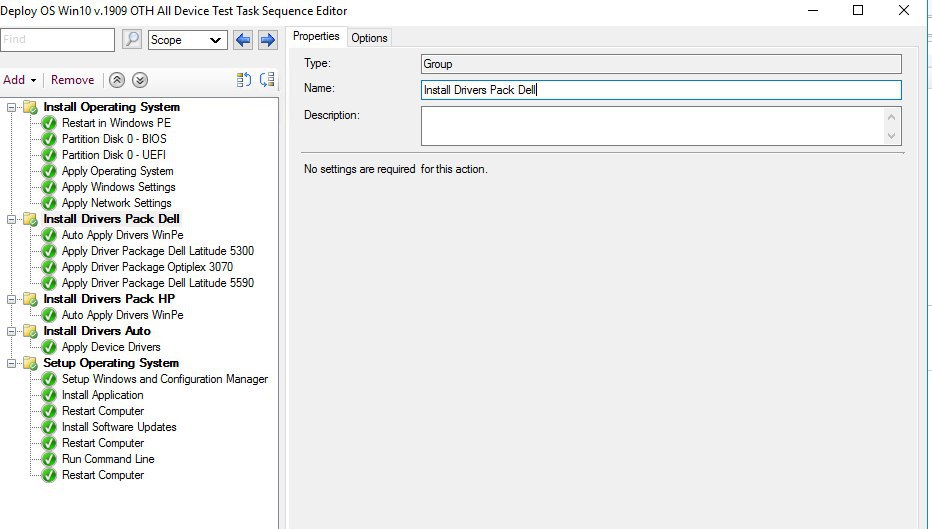Go to next search result arrow
This screenshot has height=529, width=932.
point(267,40)
